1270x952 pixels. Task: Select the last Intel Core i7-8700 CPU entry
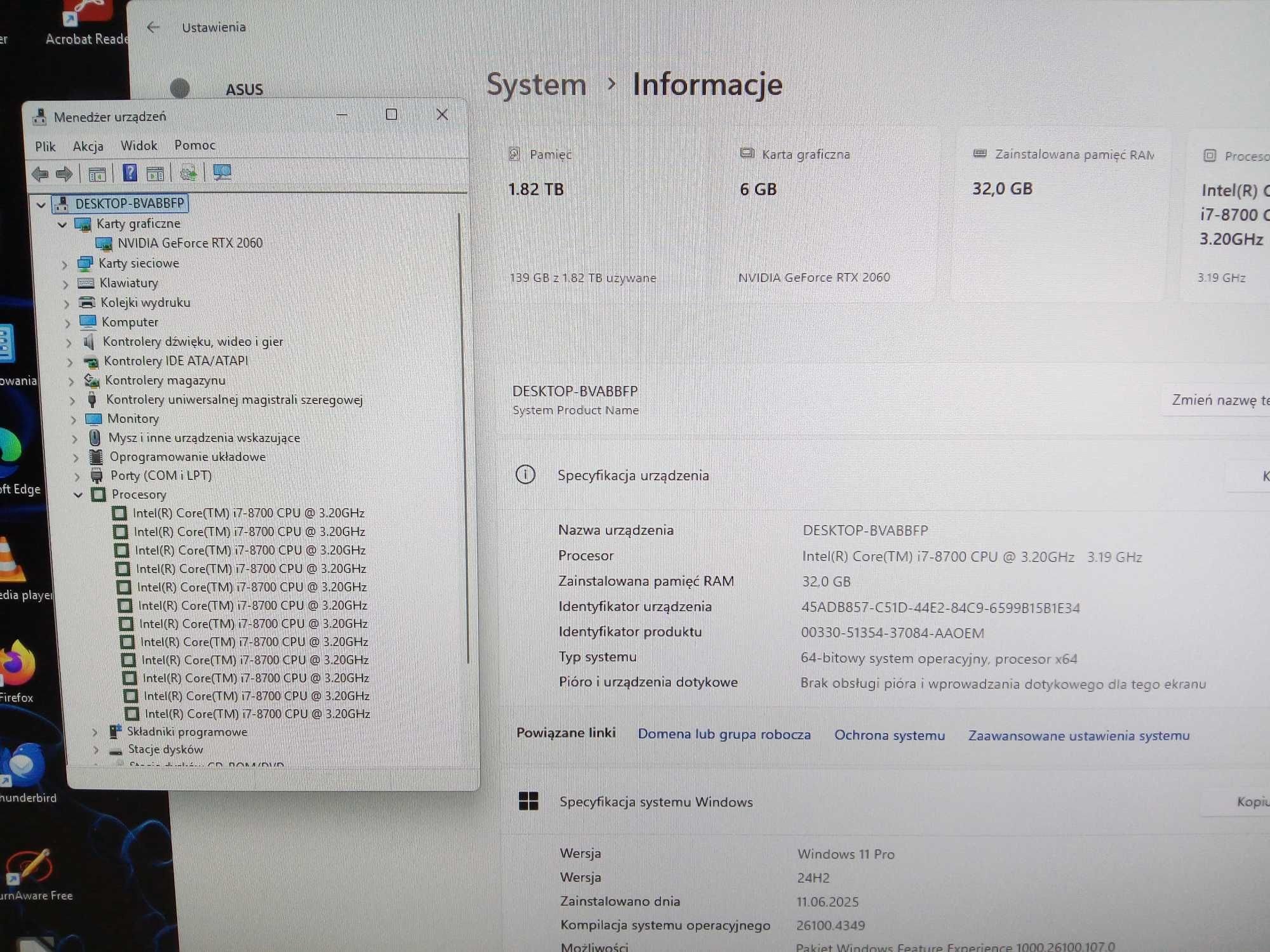coord(257,714)
